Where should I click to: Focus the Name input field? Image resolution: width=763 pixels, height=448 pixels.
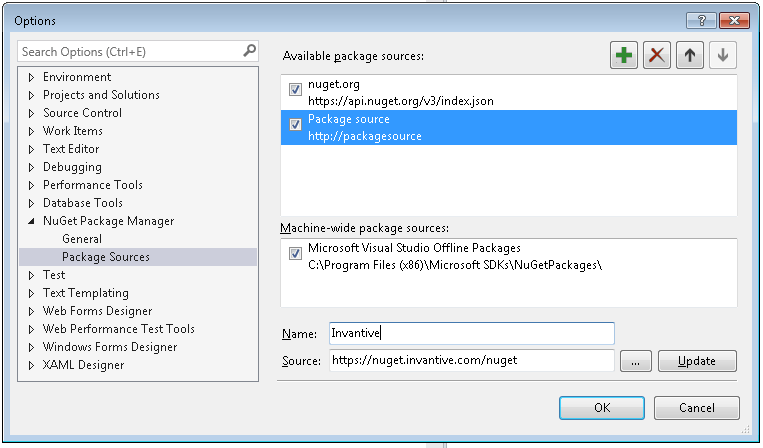click(472, 333)
